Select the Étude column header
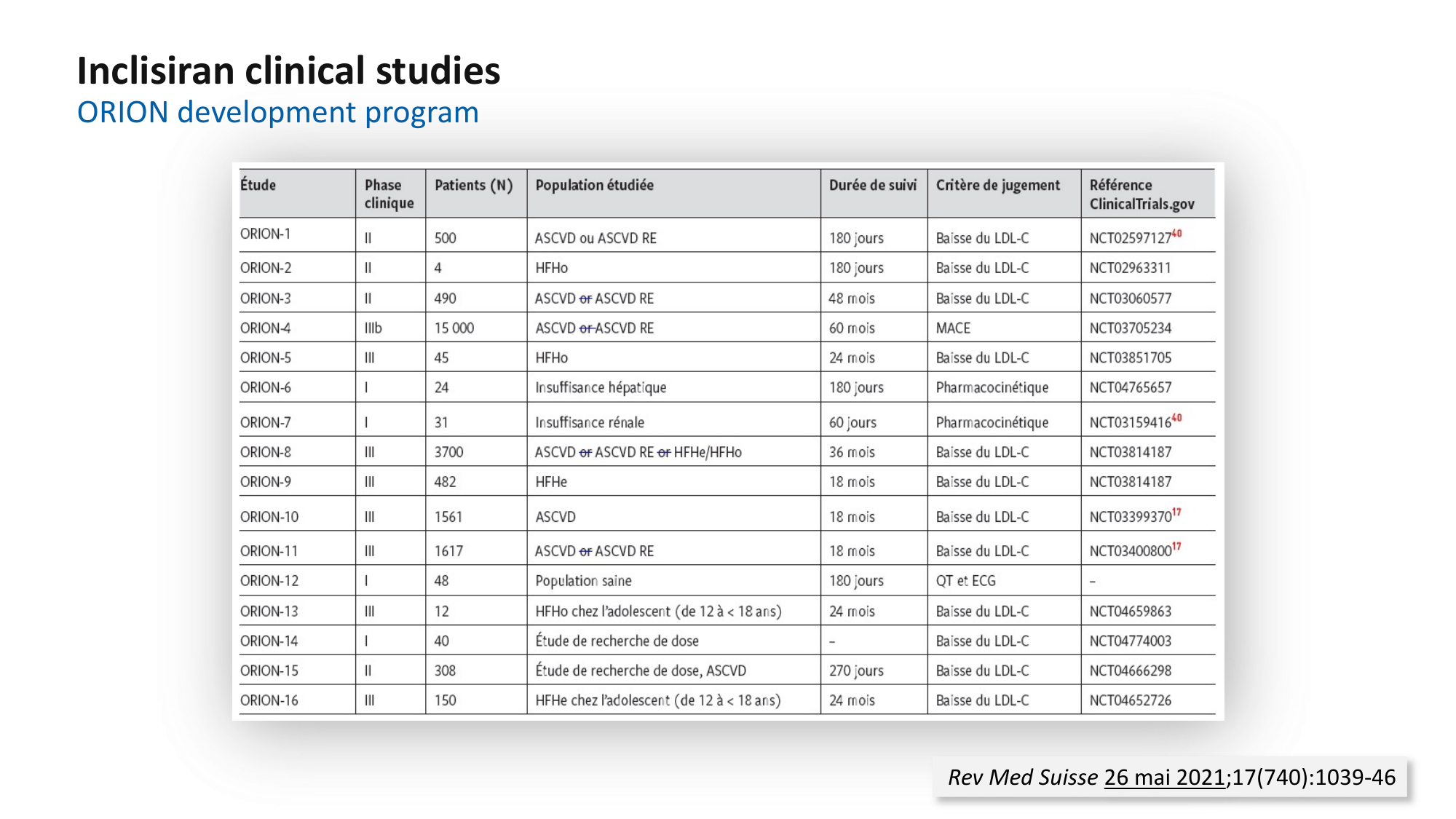1456x819 pixels. pos(258,185)
